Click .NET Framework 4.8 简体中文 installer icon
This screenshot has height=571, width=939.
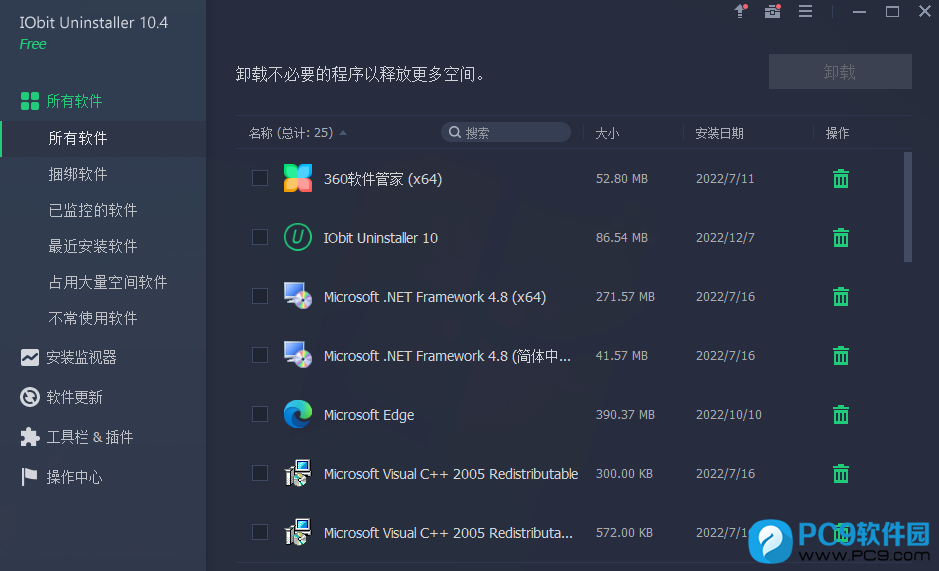pos(298,355)
